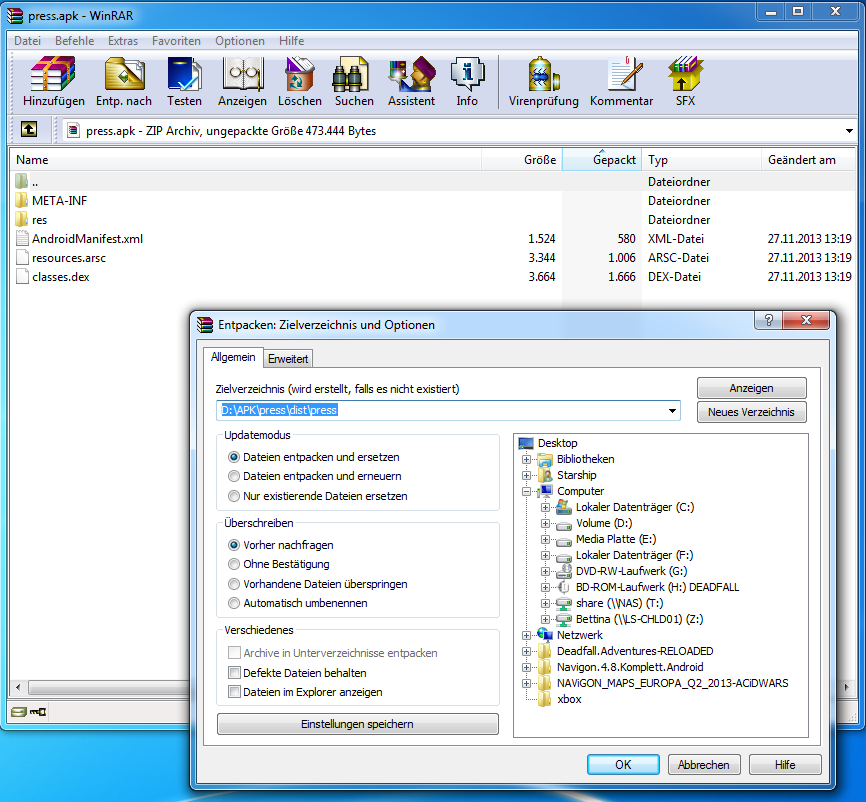Screen dimensions: 866x802
Task: Run the Virenprüfung scan icon
Action: [x=543, y=76]
